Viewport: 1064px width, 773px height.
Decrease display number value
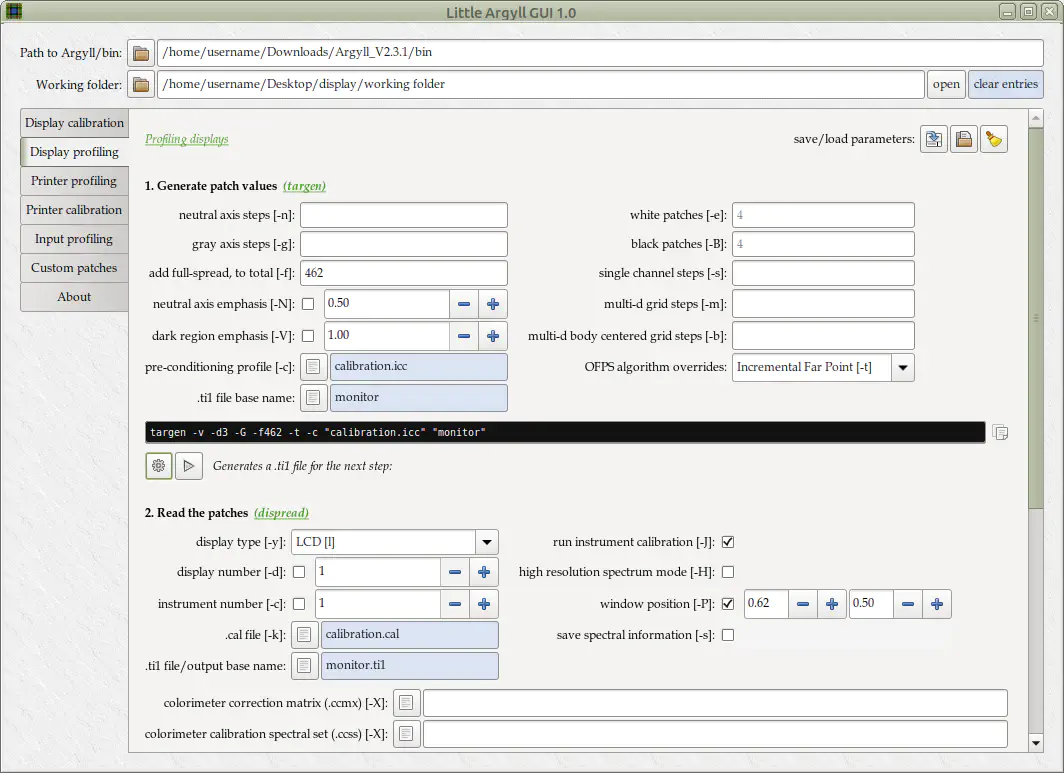455,572
